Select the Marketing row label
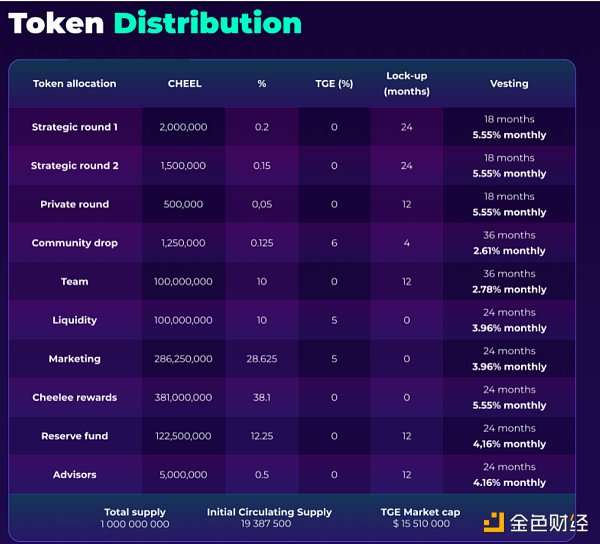Viewport: 600px width, 544px height. click(x=74, y=359)
